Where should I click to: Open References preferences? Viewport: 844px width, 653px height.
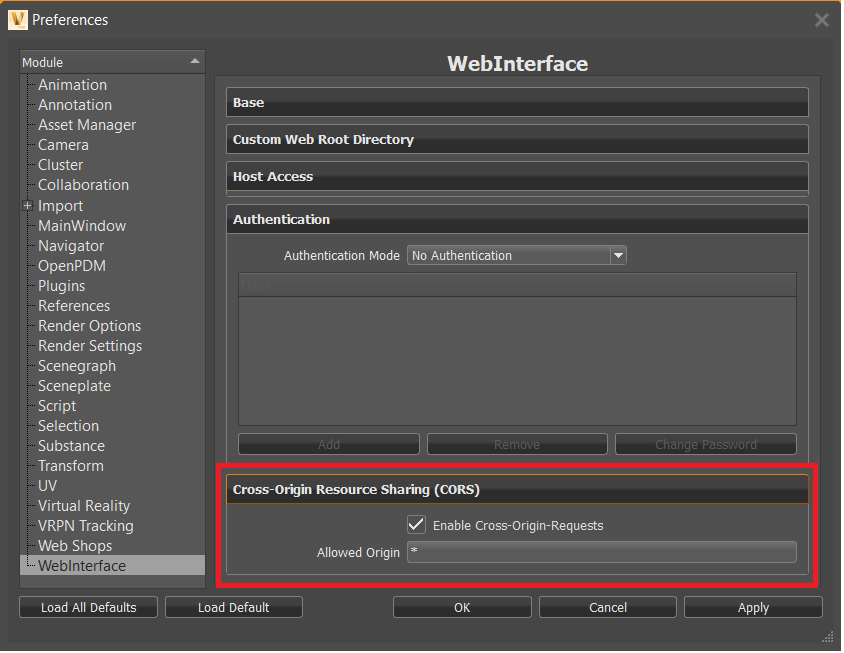74,306
